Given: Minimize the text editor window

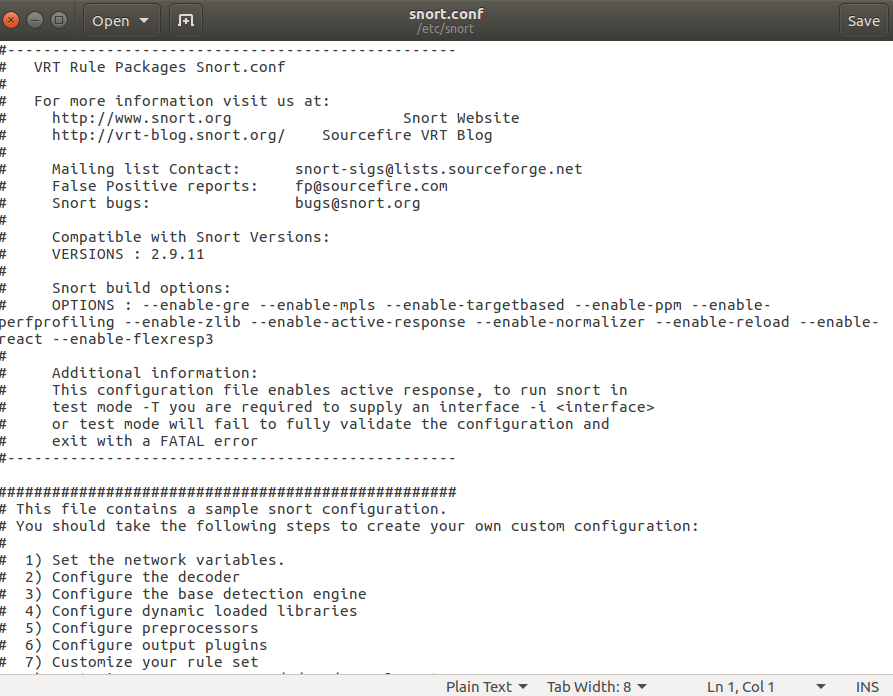Looking at the screenshot, I should (35, 20).
